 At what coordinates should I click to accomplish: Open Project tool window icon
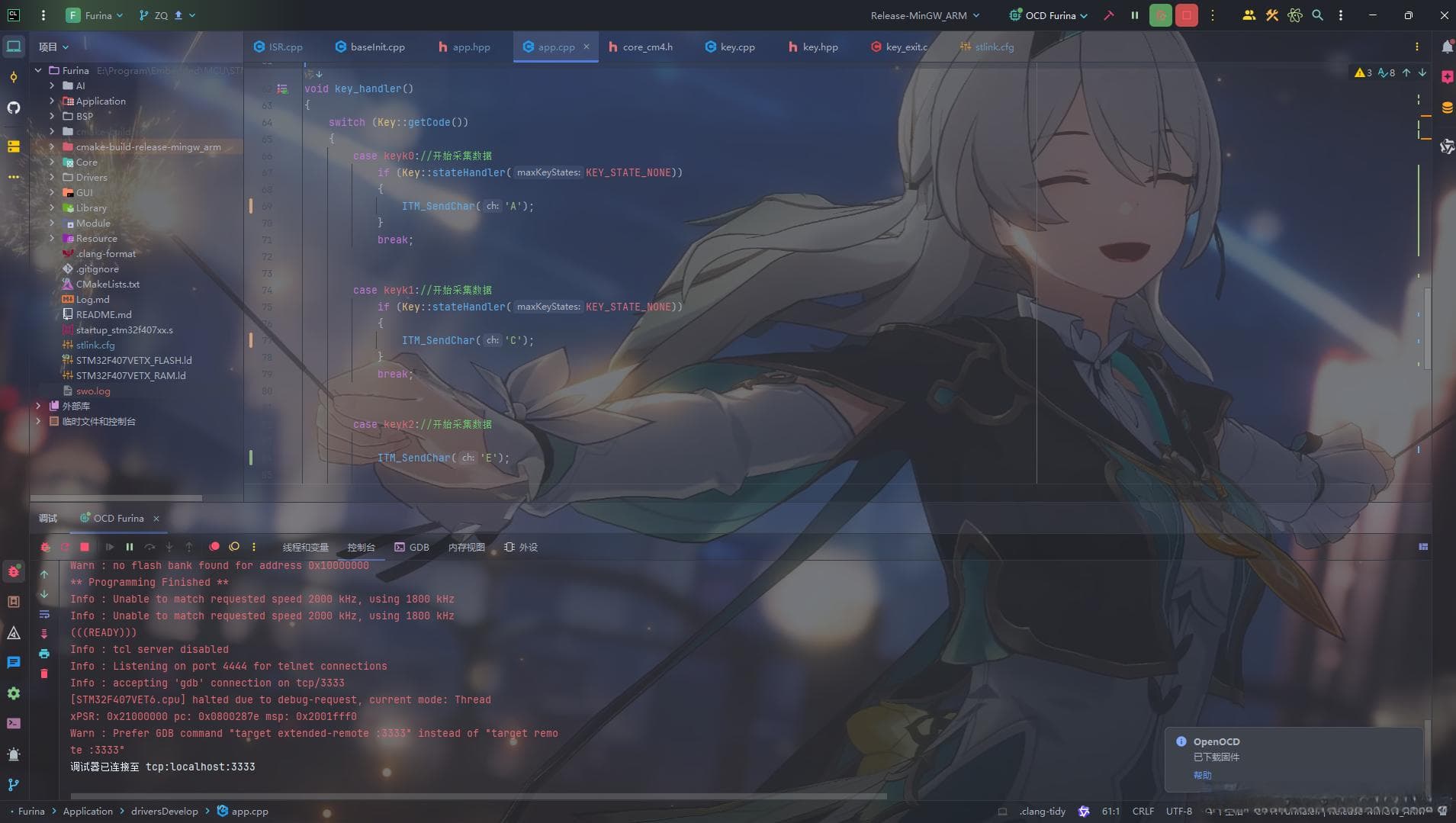(14, 47)
